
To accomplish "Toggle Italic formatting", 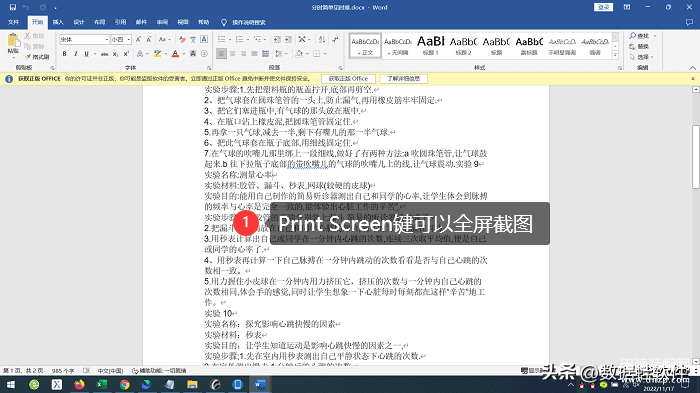I will [75, 54].
